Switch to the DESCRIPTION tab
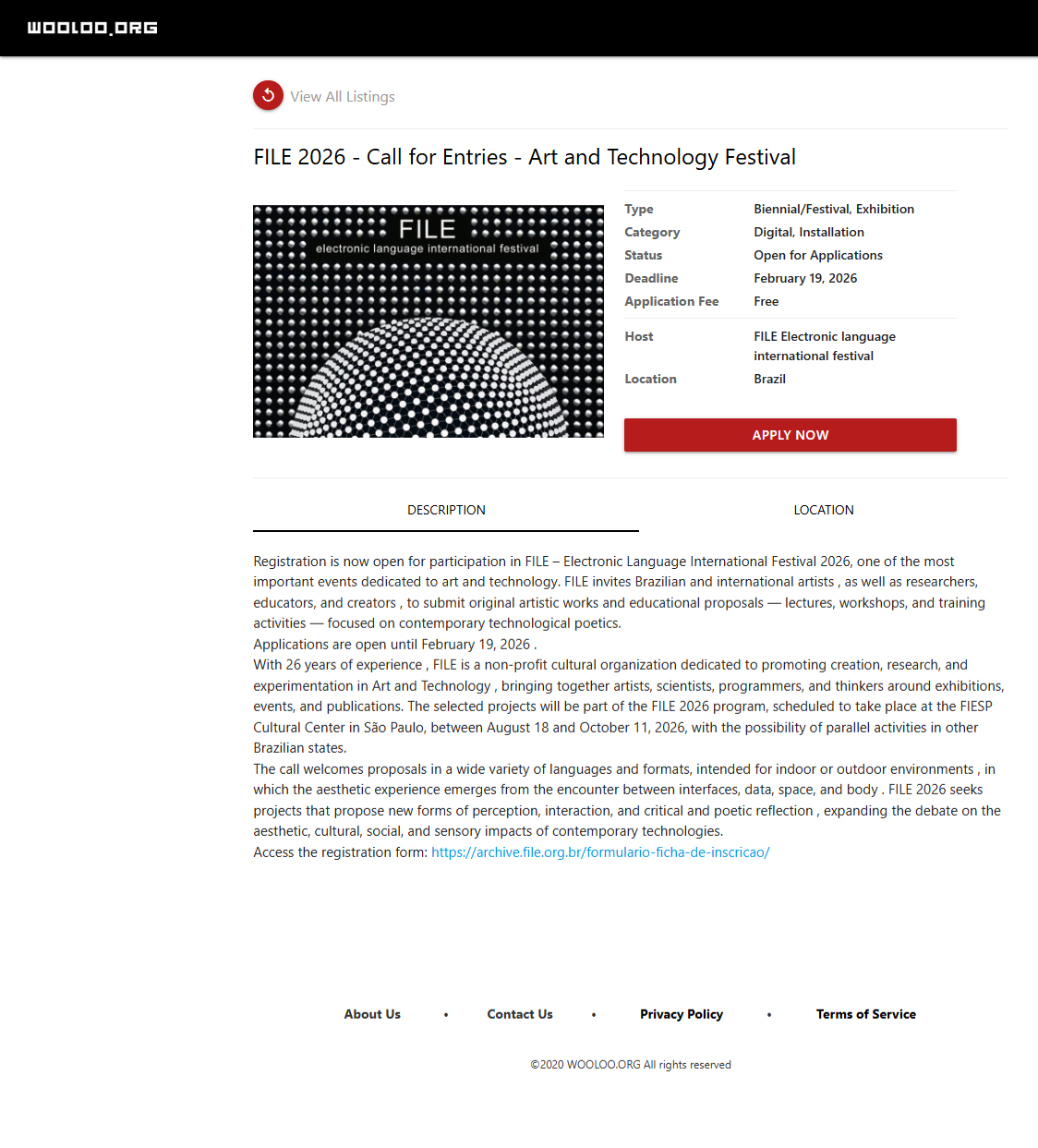Image resolution: width=1038 pixels, height=1148 pixels. click(446, 510)
